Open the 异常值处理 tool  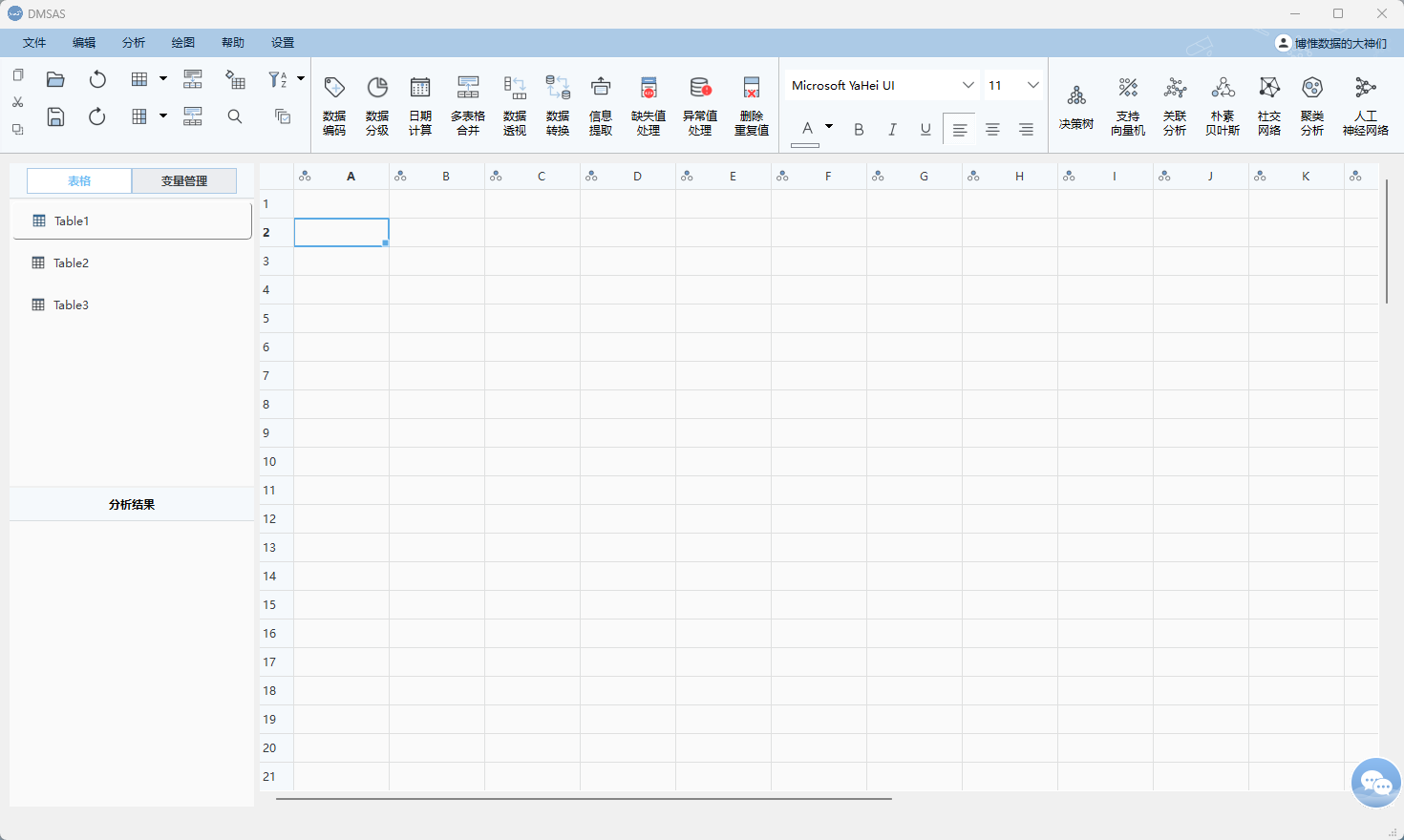click(700, 106)
